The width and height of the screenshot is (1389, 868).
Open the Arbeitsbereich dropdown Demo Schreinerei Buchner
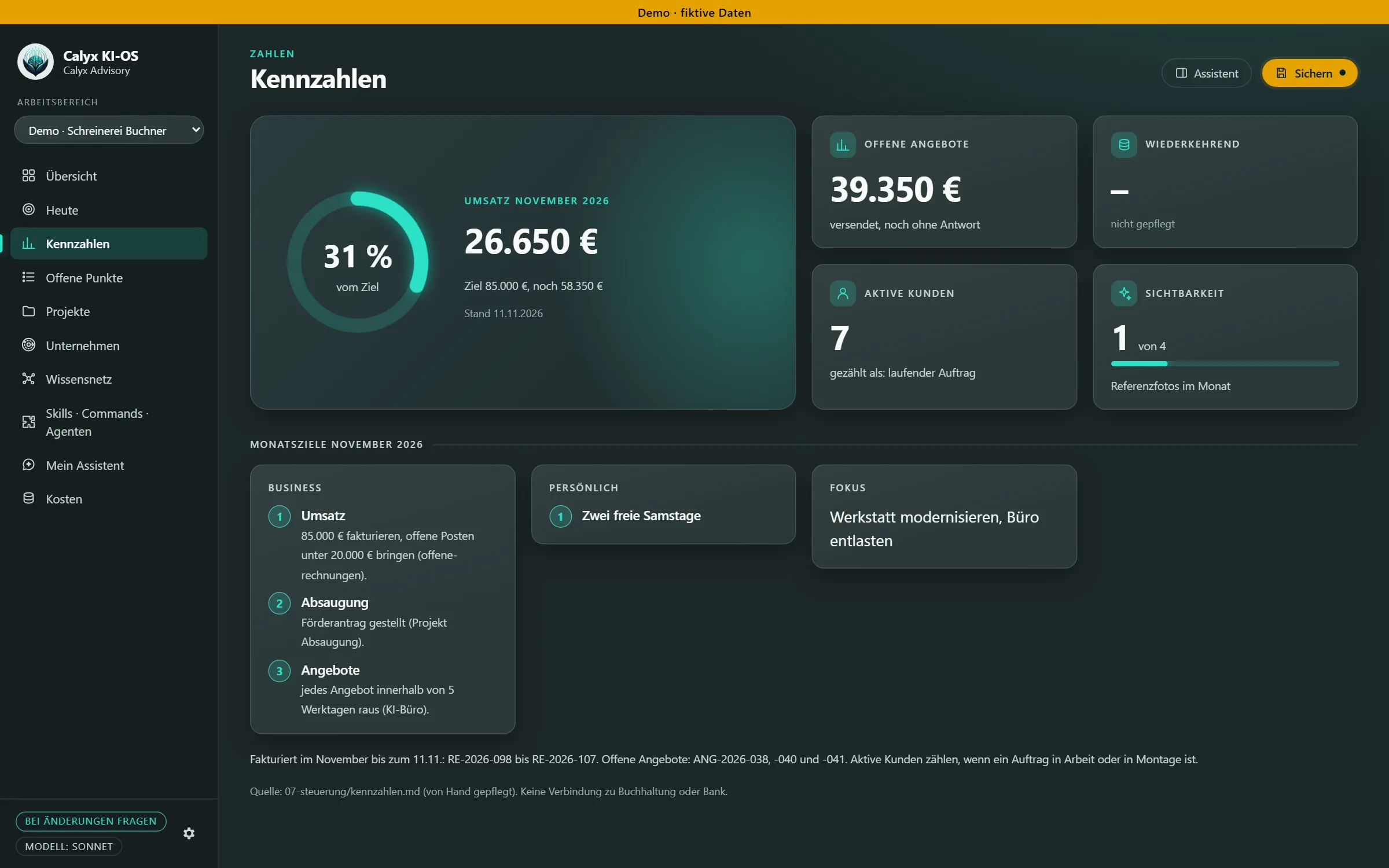[109, 130]
